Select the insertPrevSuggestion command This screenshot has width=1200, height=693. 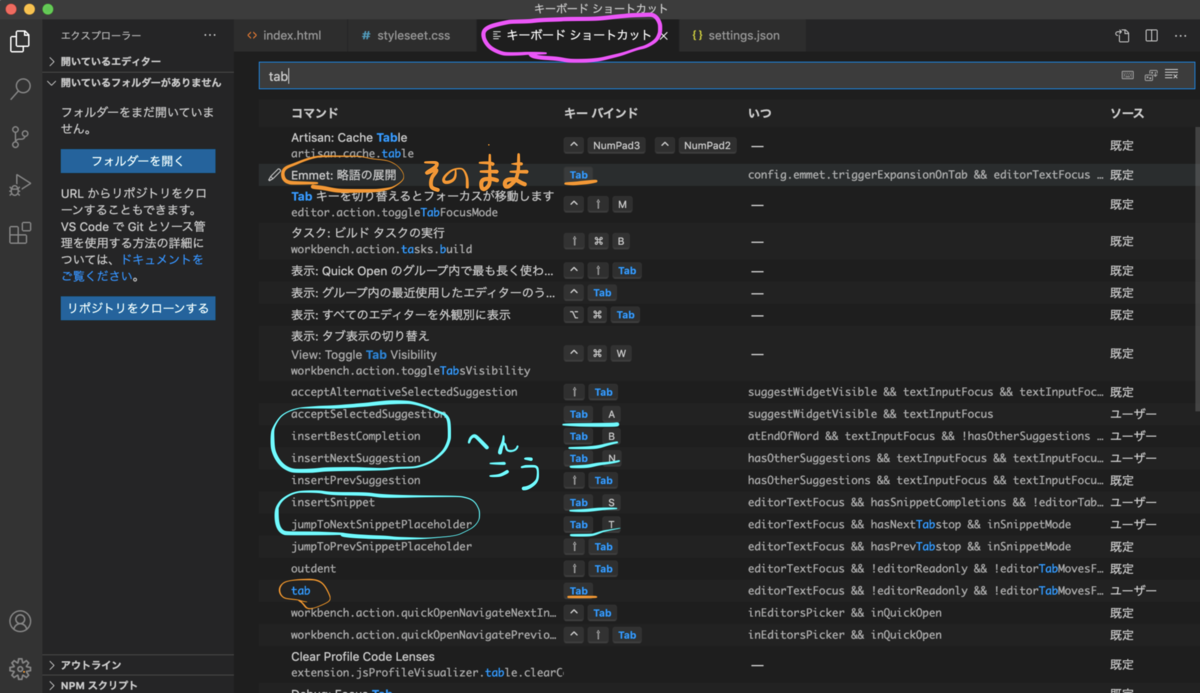click(355, 480)
